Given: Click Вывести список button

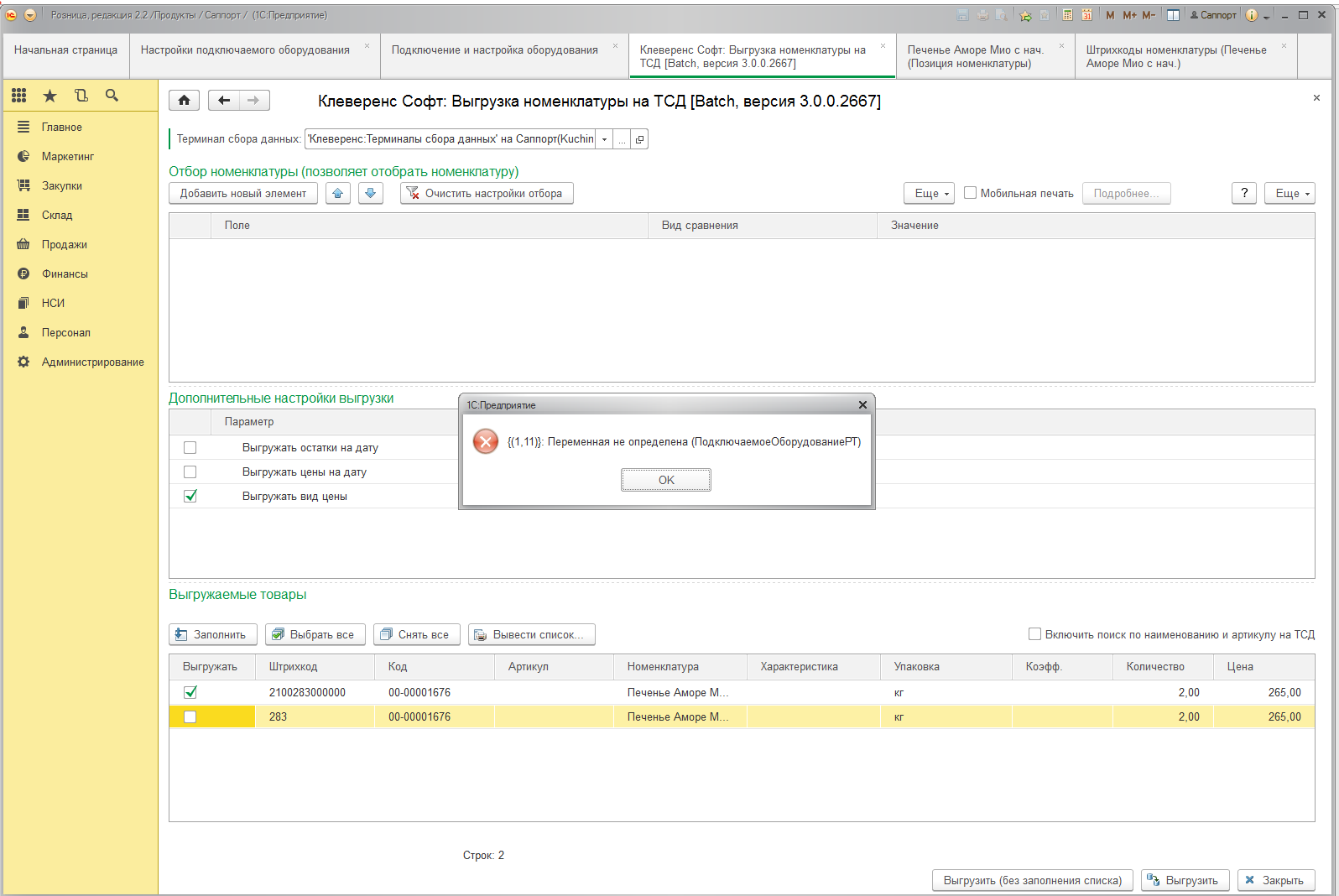Looking at the screenshot, I should 532,634.
